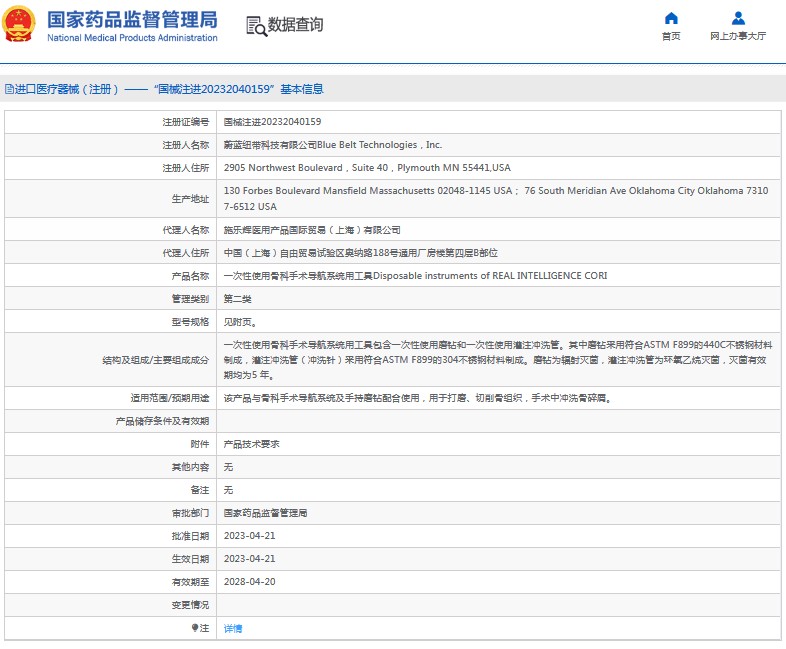Click 附件 row label
786x649 pixels.
pos(200,444)
